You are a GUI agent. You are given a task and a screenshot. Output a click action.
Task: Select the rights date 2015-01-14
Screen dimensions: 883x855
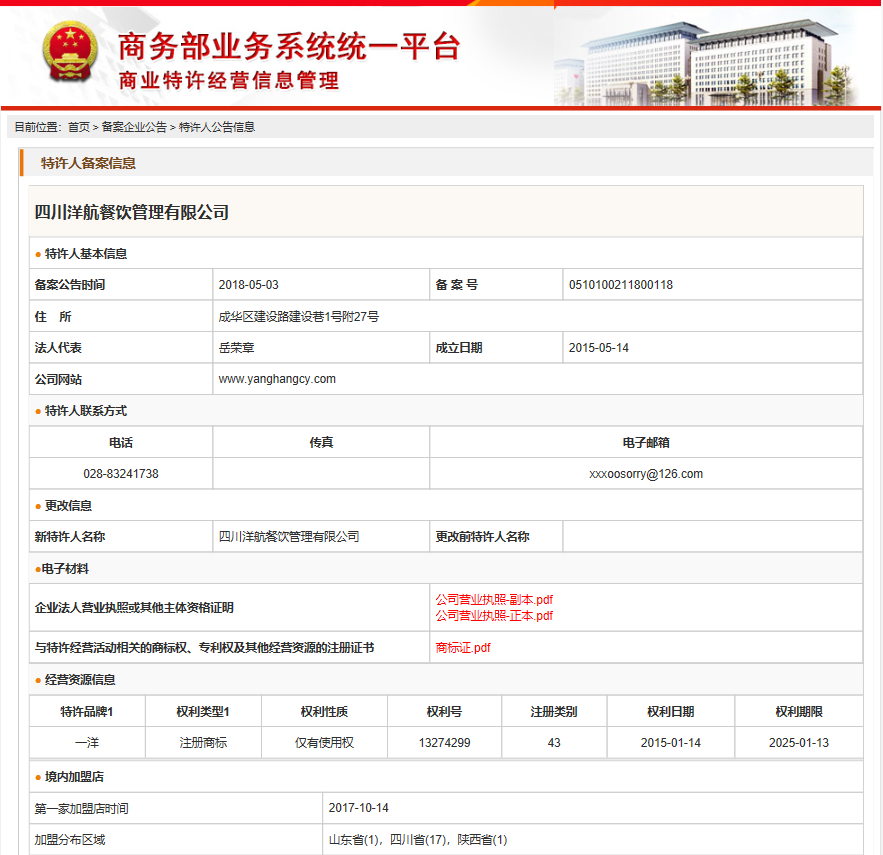671,743
